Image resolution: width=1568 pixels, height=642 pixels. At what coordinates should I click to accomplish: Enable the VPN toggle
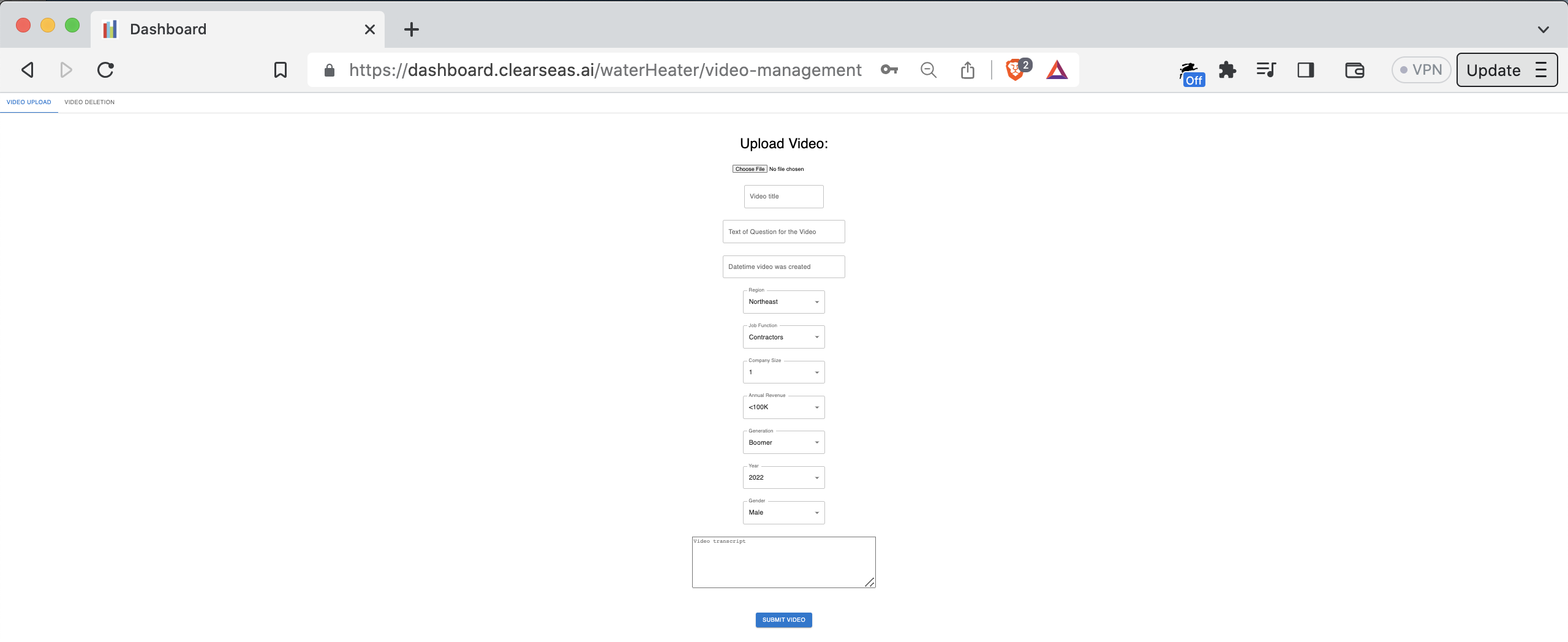click(1421, 69)
